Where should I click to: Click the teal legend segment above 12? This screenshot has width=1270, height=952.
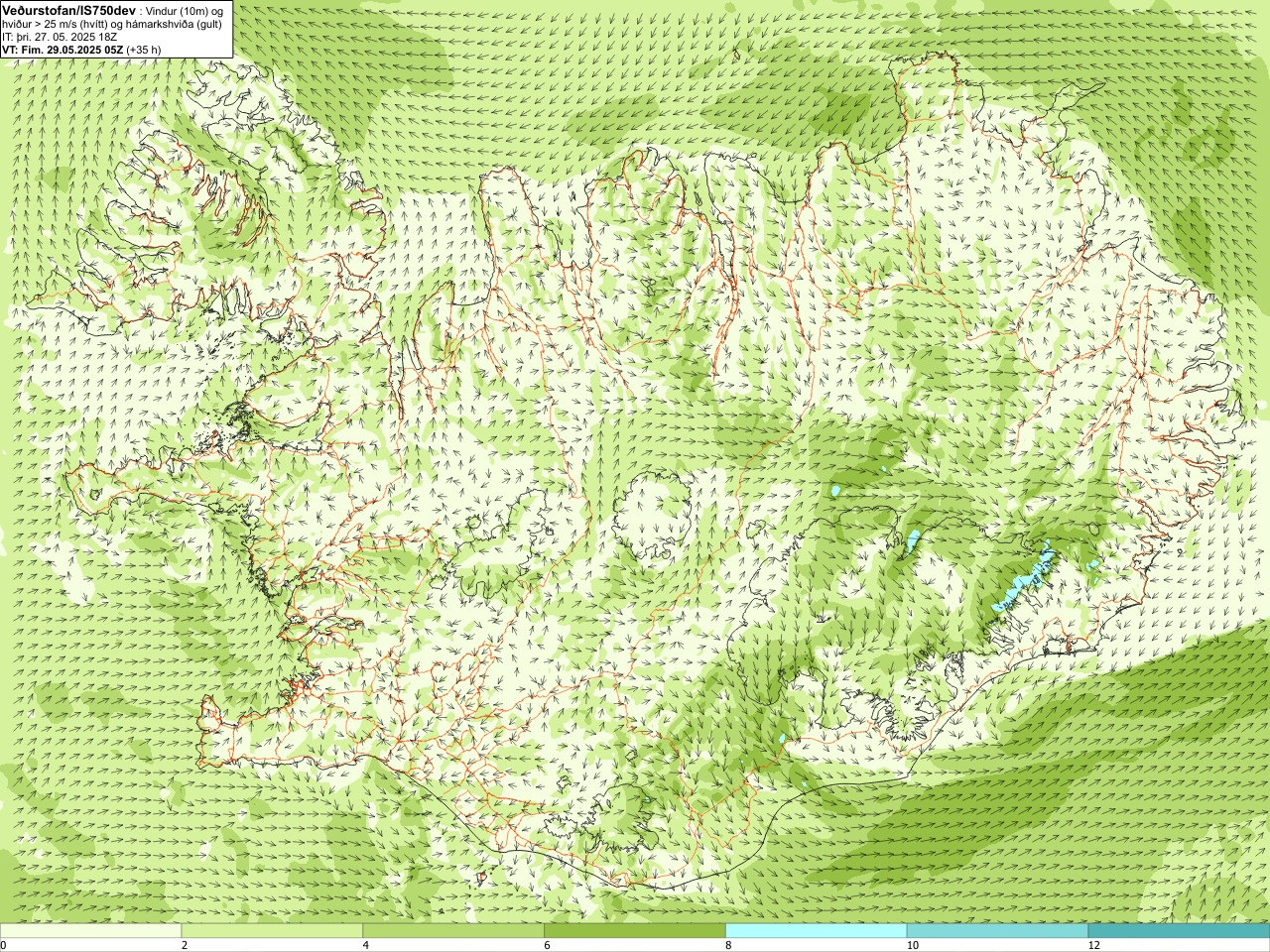point(1179,931)
